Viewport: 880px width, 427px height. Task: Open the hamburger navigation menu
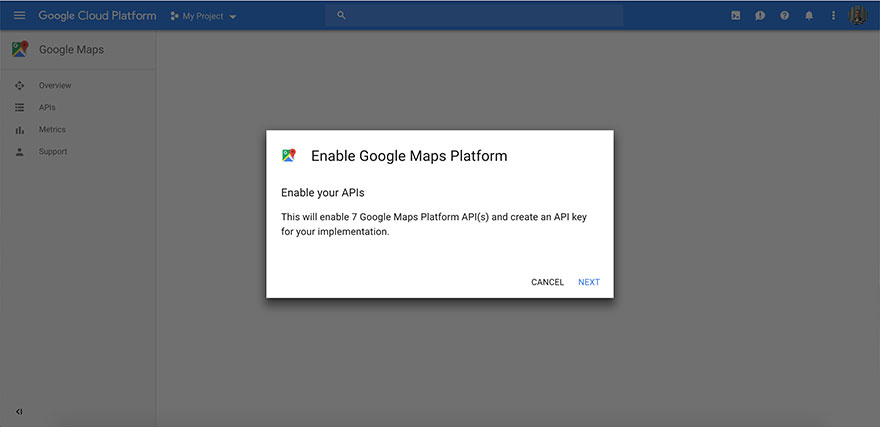tap(20, 16)
